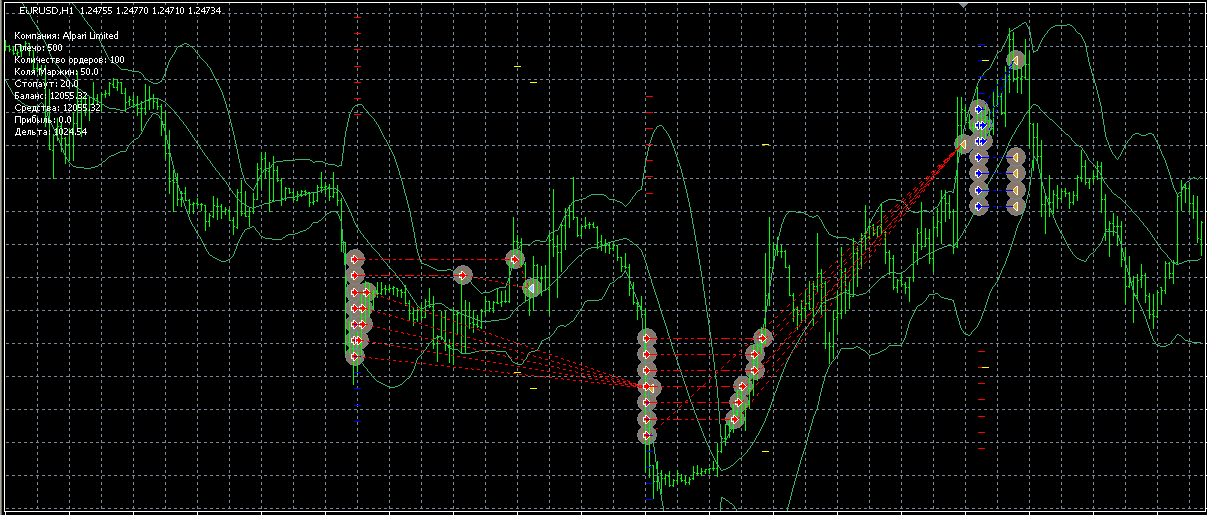Screen dimensions: 1207x515
Task: Select the top blue arrow in the right cluster
Action: [980, 109]
